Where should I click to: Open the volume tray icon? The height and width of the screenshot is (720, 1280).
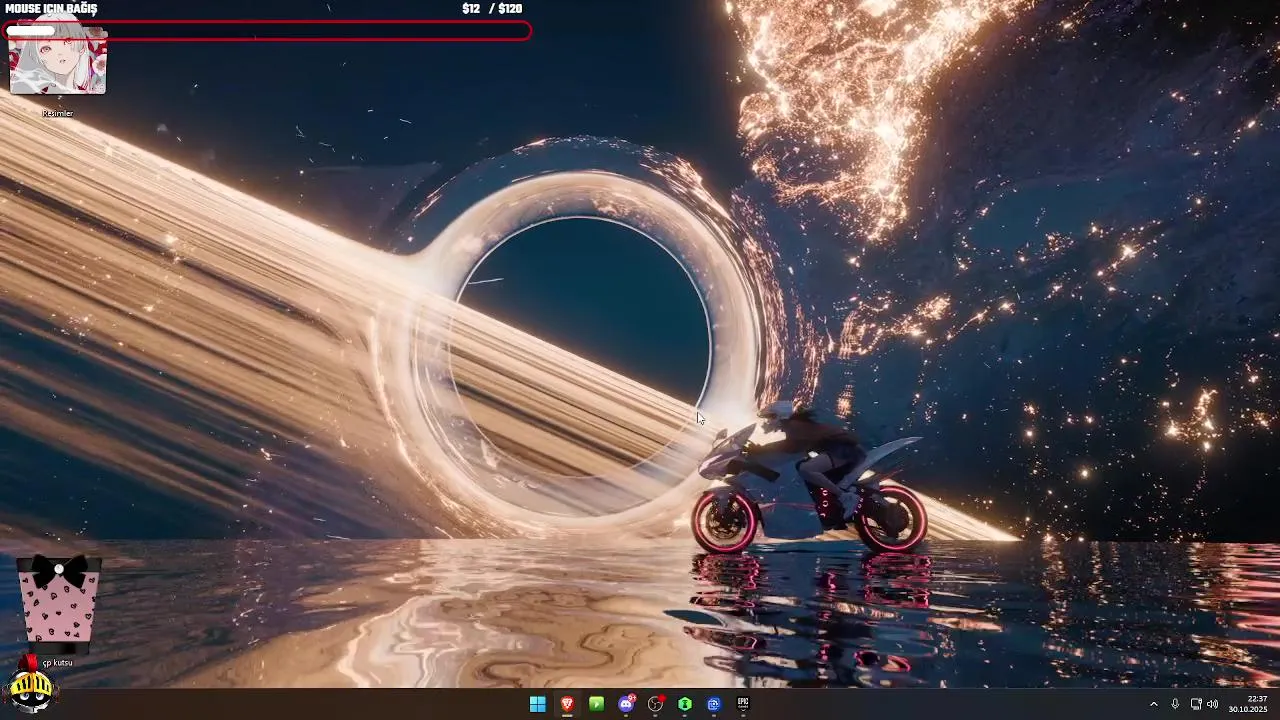pos(1212,704)
